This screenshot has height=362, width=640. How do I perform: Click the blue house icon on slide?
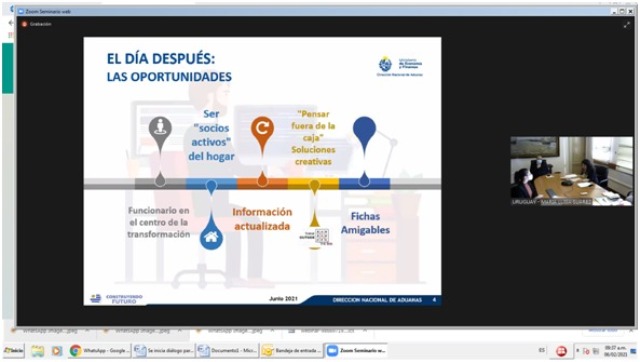tap(211, 237)
